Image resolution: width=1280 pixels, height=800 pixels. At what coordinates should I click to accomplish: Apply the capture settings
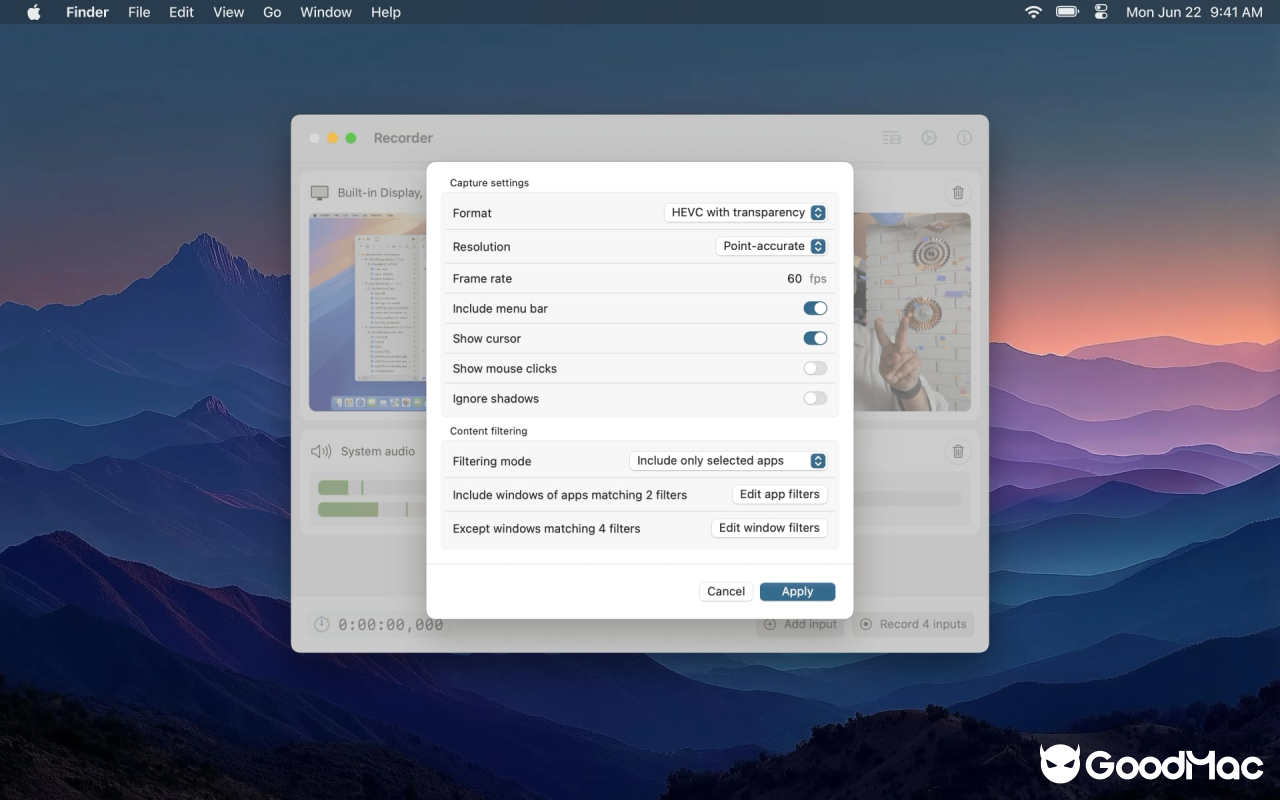pyautogui.click(x=797, y=591)
